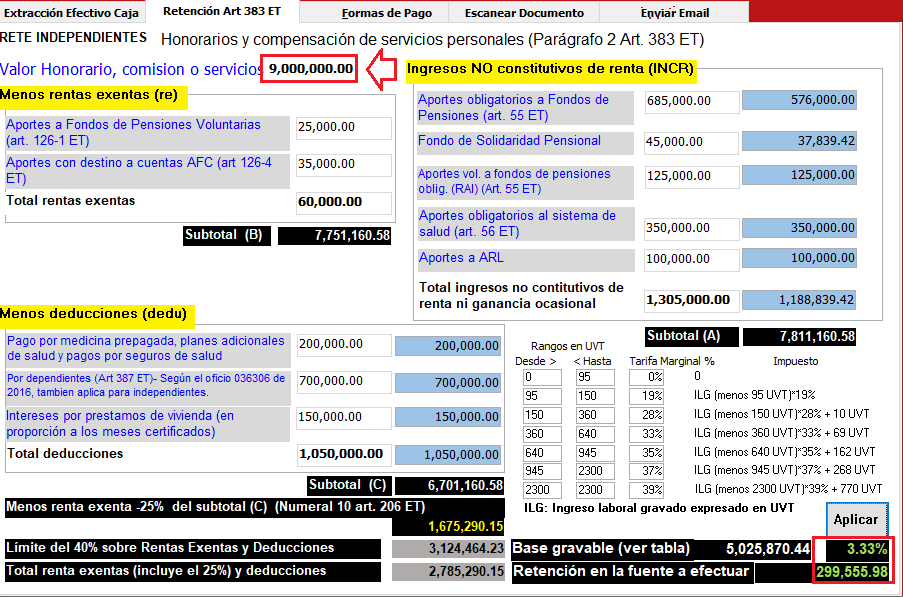903x597 pixels.
Task: Select the 'Ingresos NO constitutivos de renta (INCR)' heading
Action: [x=550, y=69]
